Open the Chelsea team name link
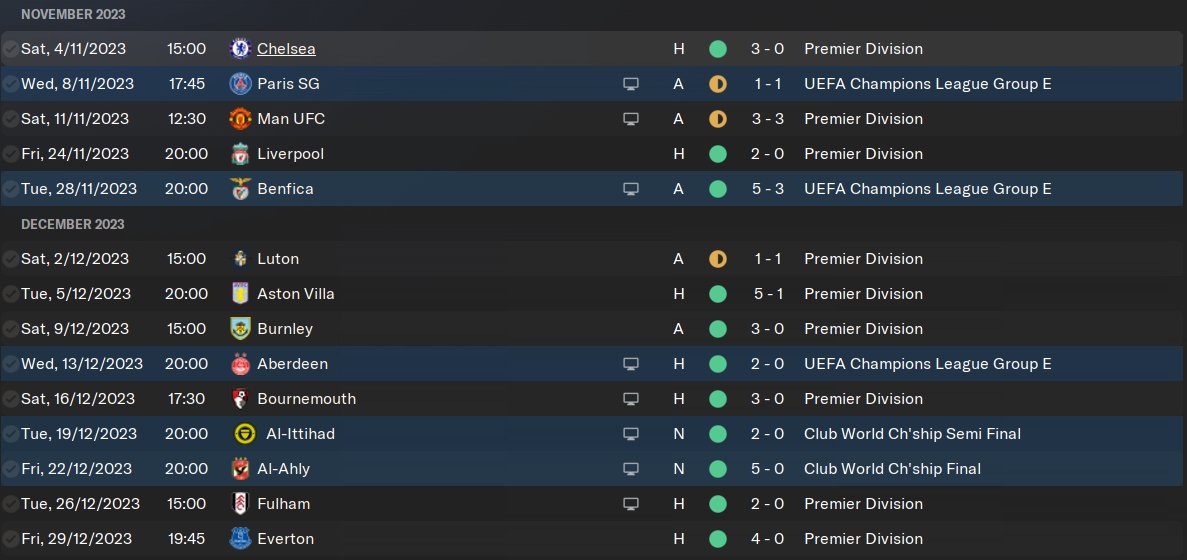This screenshot has height=560, width=1187. click(286, 49)
